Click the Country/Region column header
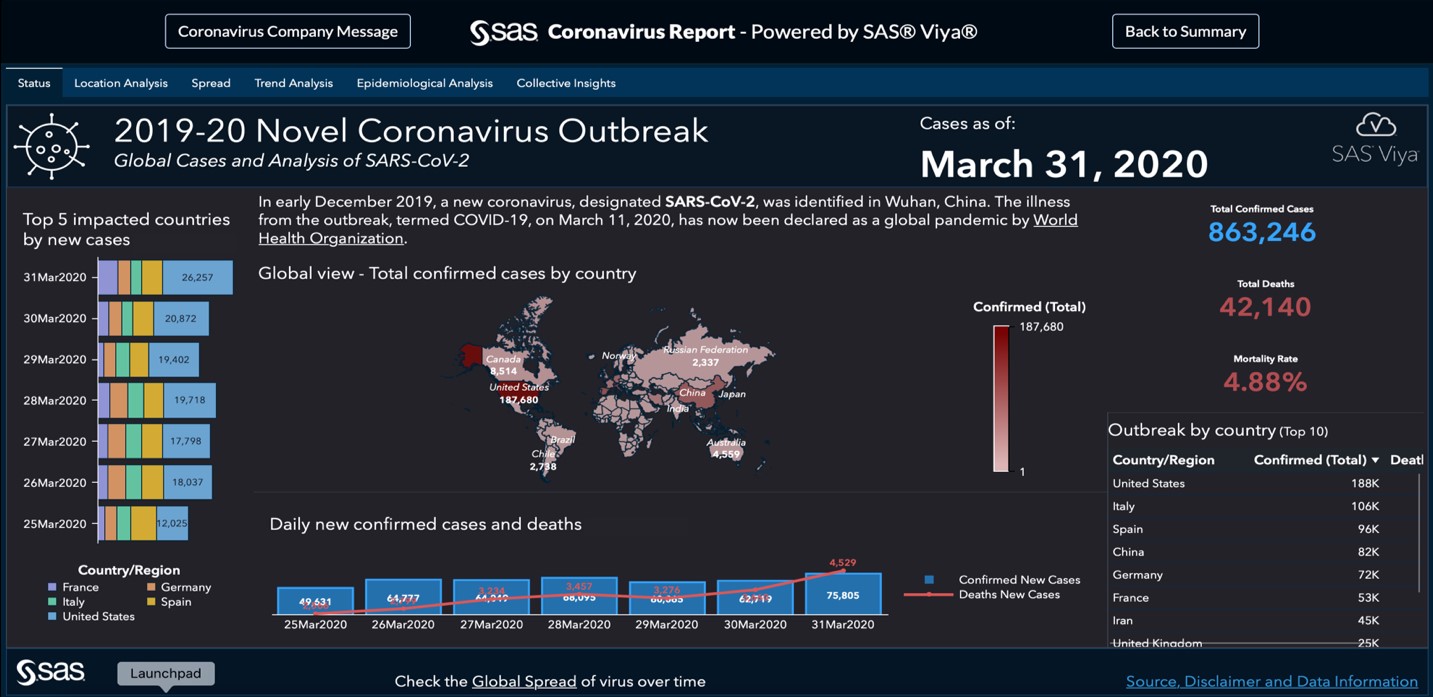 [1163, 460]
